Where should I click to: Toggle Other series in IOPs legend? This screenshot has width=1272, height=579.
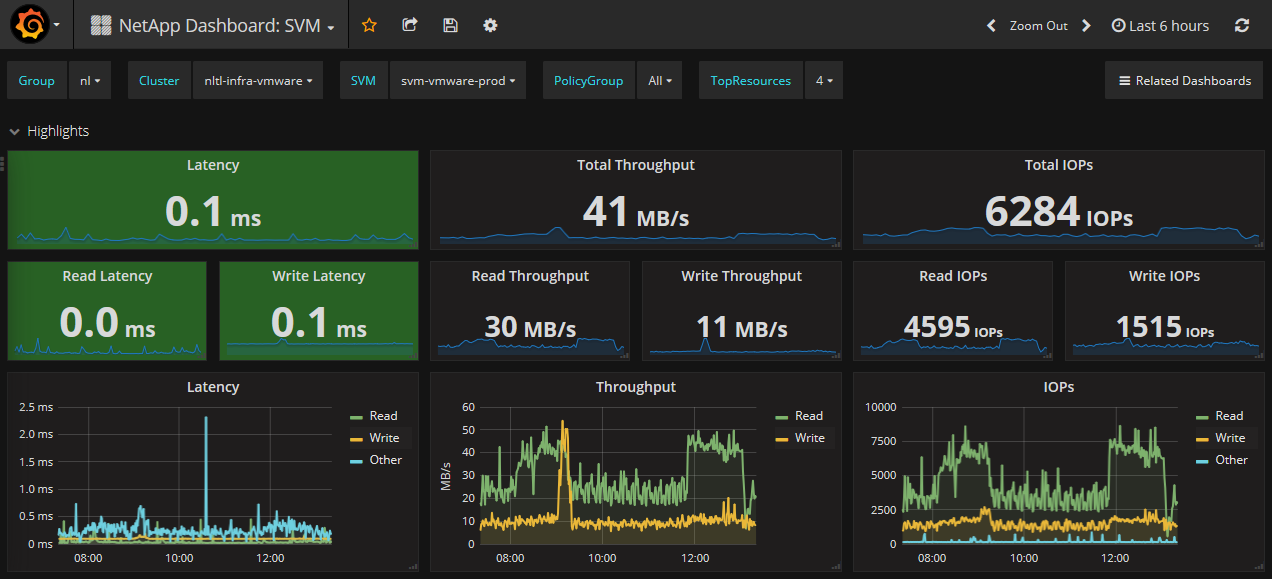(x=1231, y=460)
